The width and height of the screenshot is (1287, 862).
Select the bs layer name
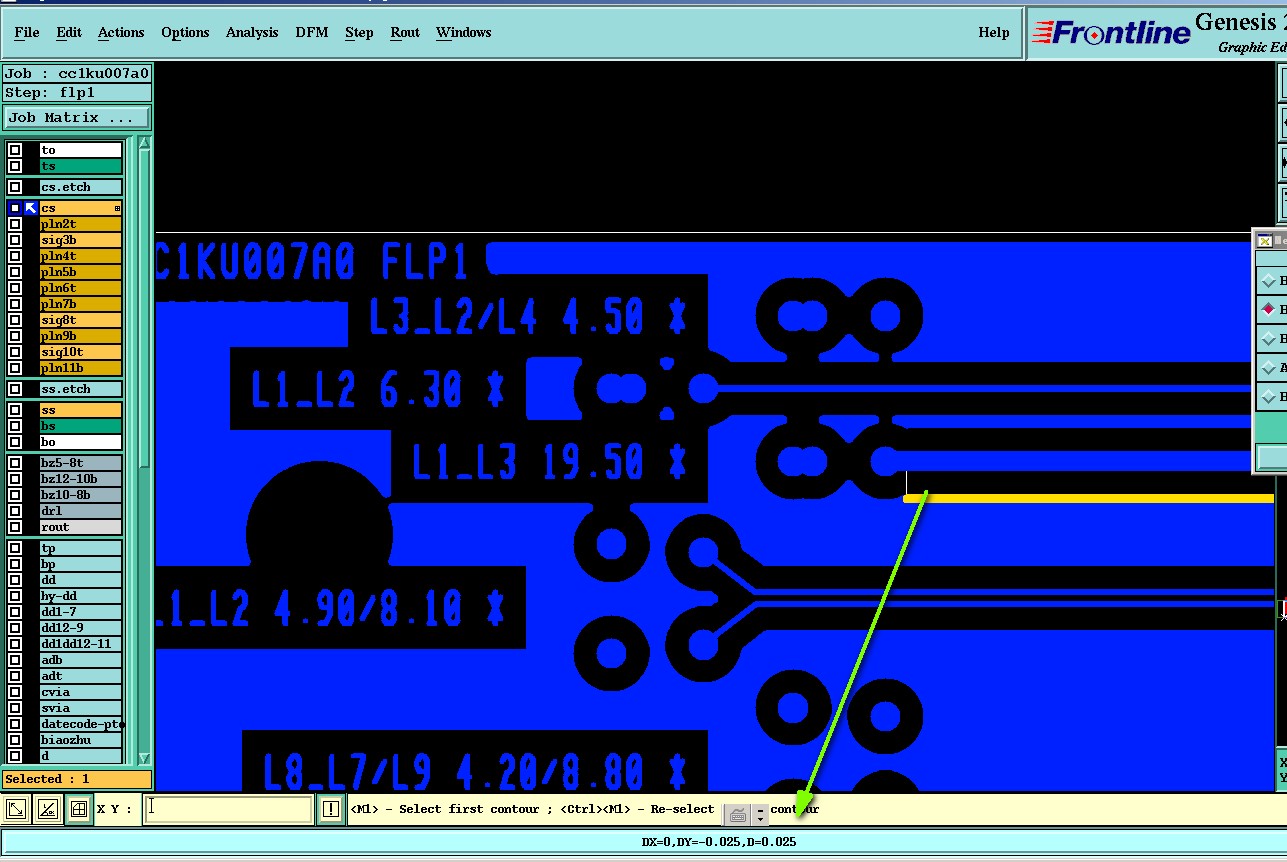pos(80,426)
